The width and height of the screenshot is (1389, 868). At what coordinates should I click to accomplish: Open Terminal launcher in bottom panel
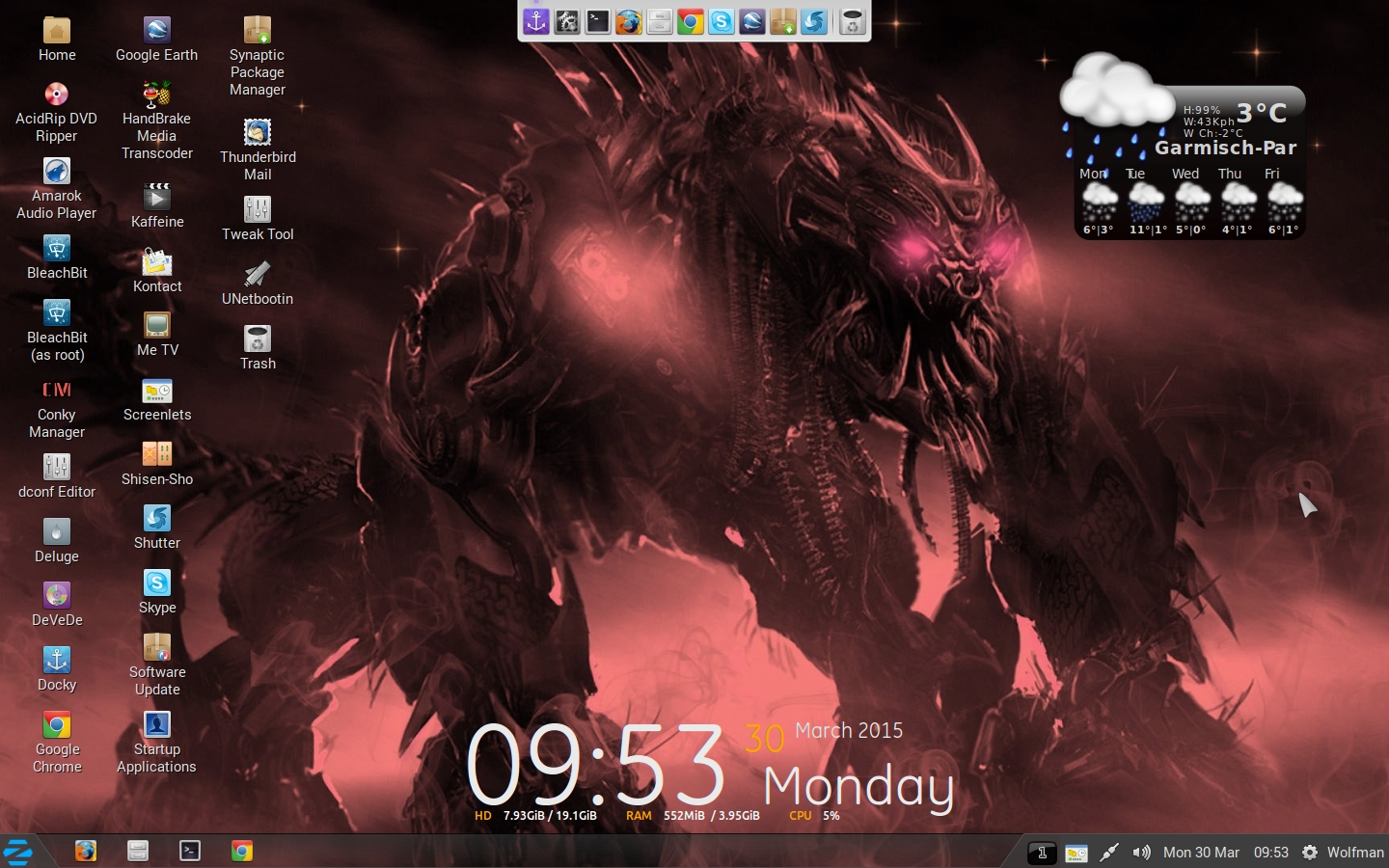190,851
